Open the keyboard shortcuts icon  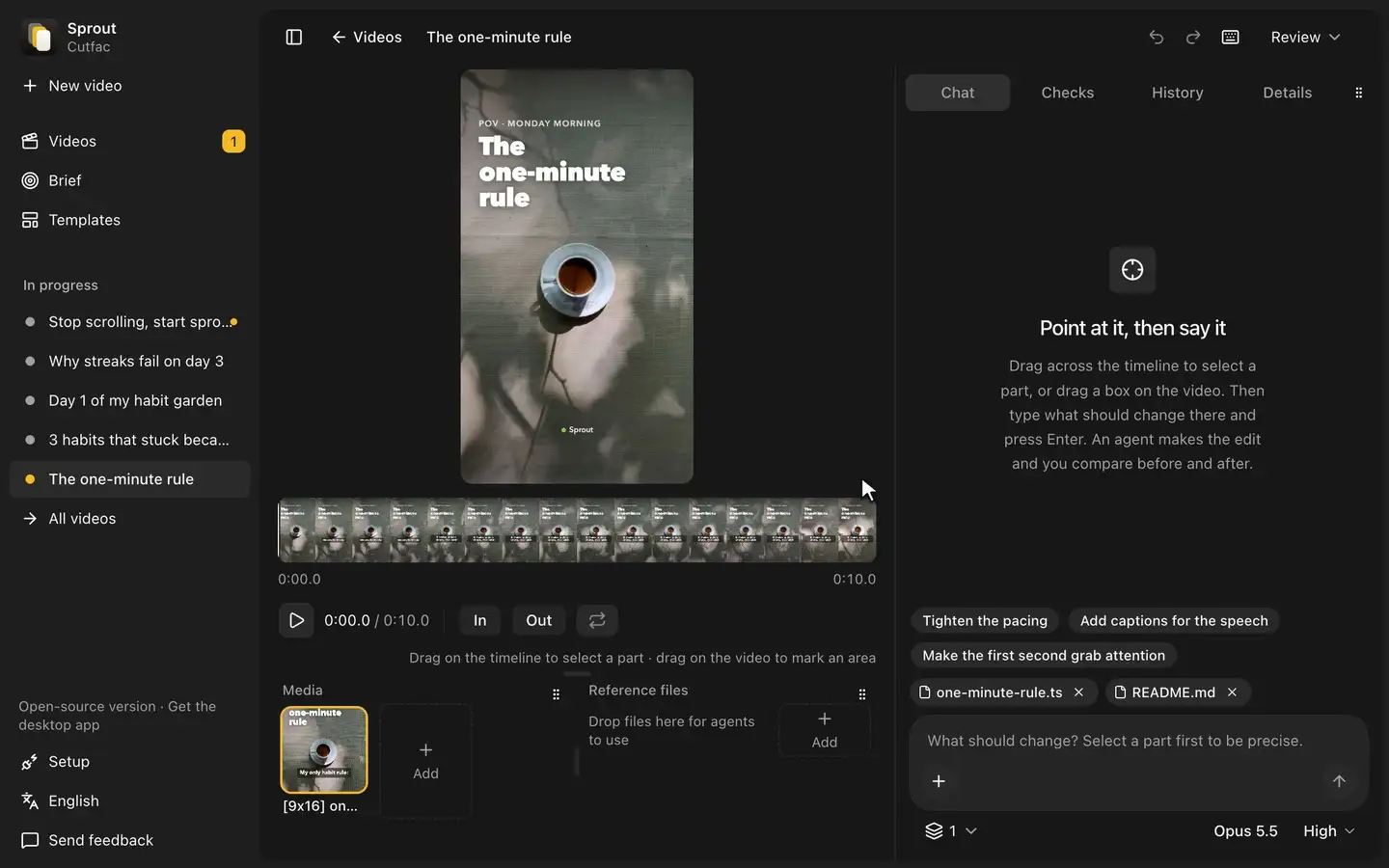[x=1231, y=37]
